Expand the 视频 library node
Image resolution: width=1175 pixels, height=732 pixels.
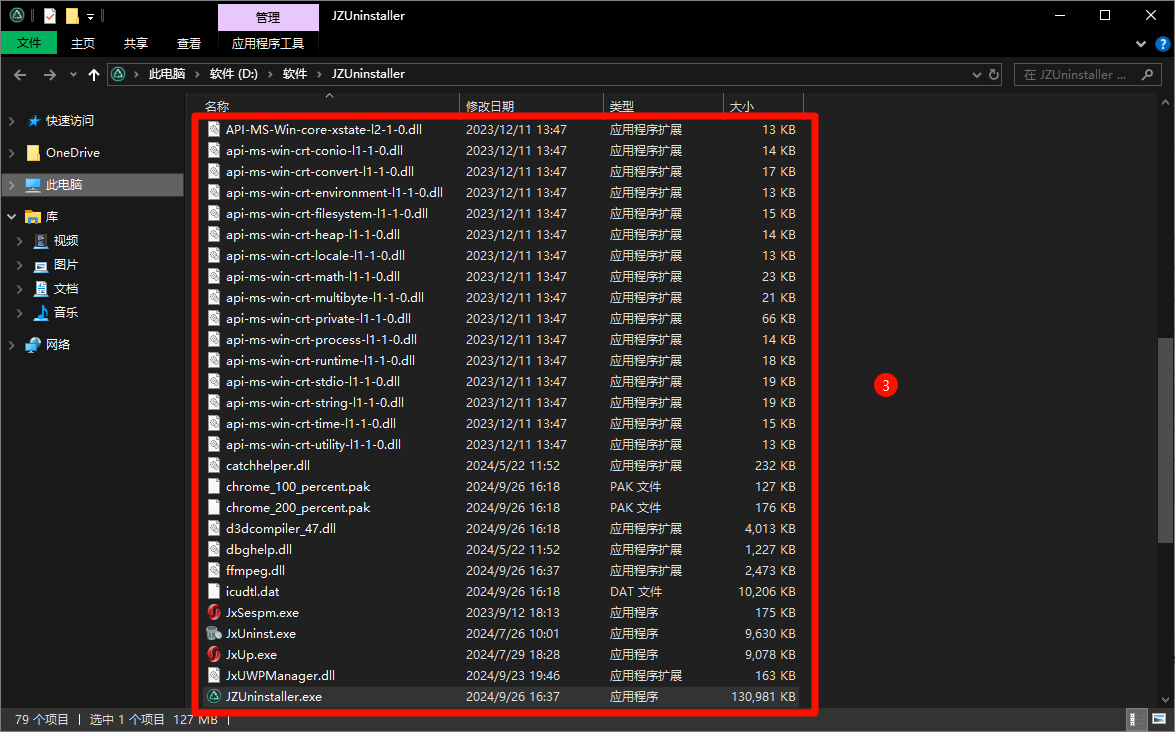[20, 241]
